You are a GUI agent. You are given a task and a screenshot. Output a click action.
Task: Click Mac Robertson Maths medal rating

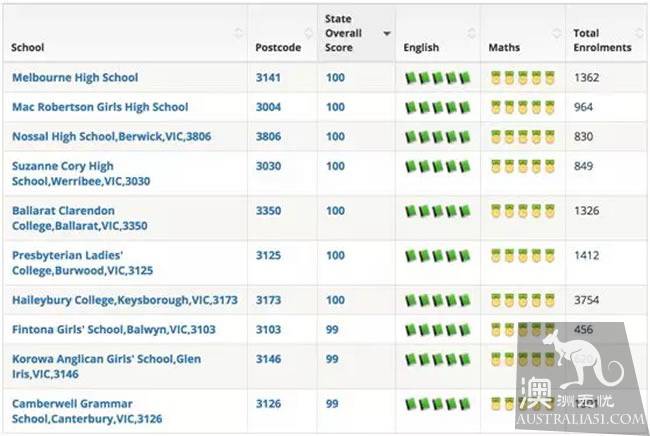click(x=522, y=107)
